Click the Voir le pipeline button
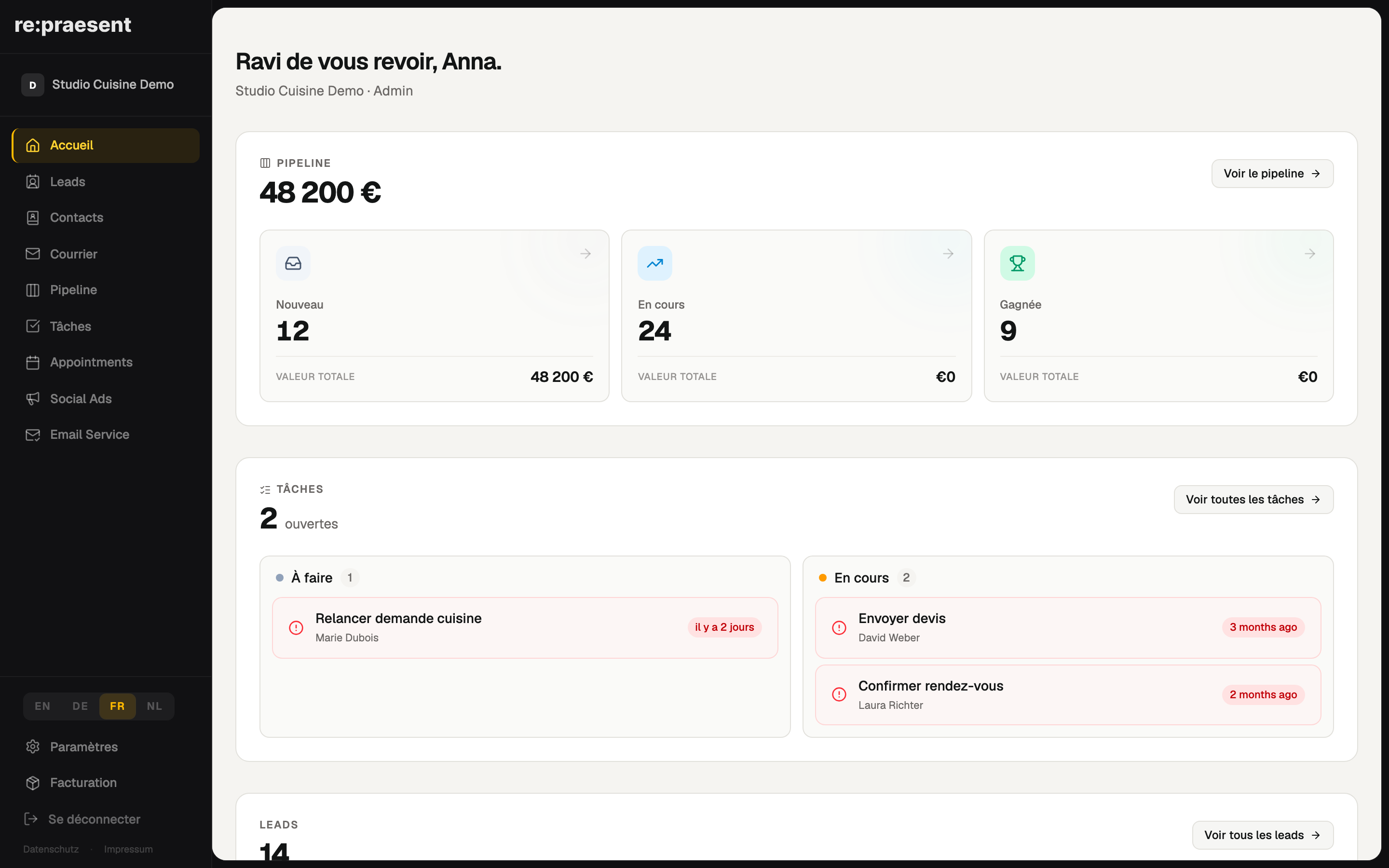Viewport: 1389px width, 868px height. coord(1272,174)
